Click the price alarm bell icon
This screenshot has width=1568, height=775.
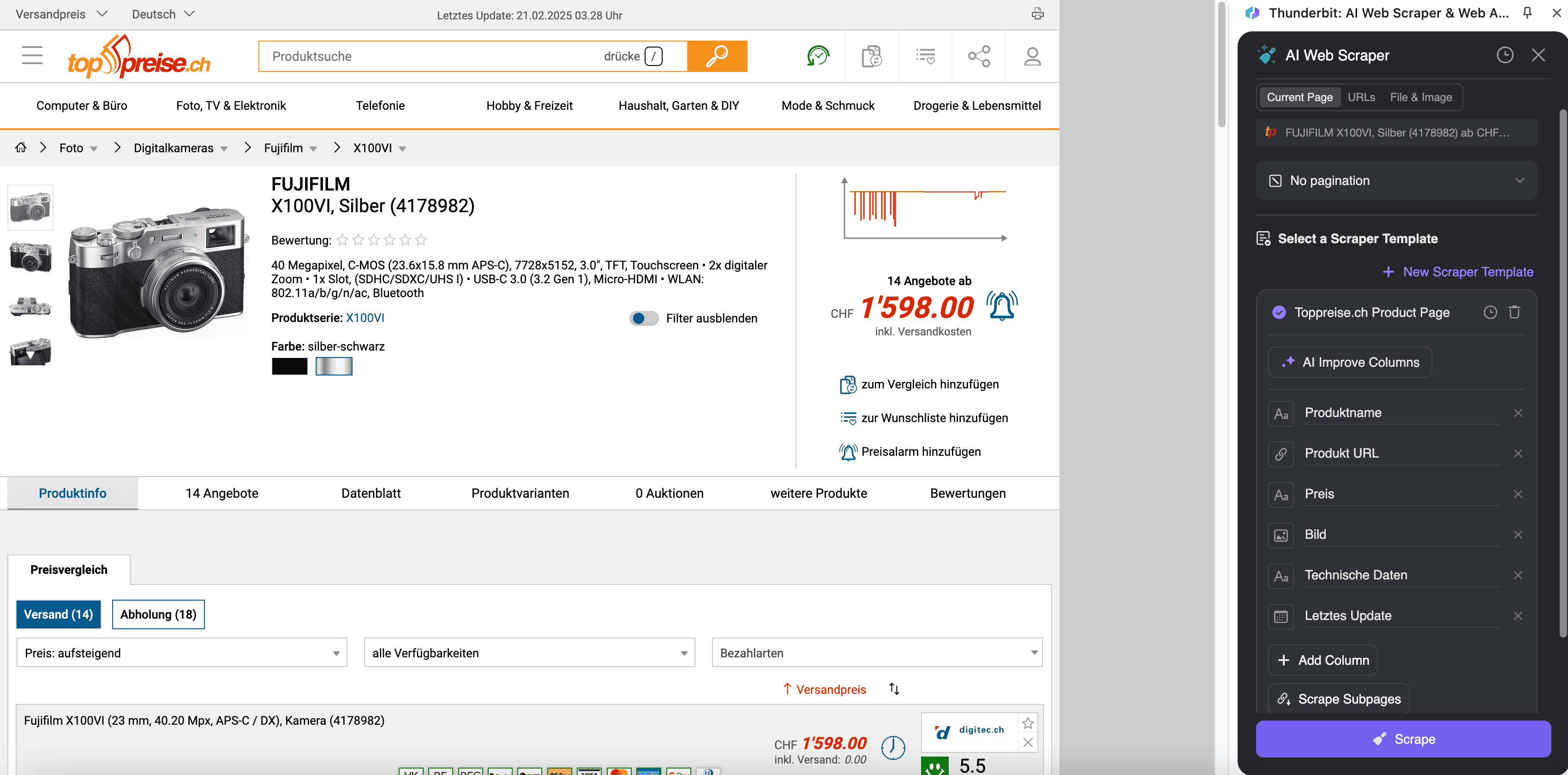point(1001,305)
